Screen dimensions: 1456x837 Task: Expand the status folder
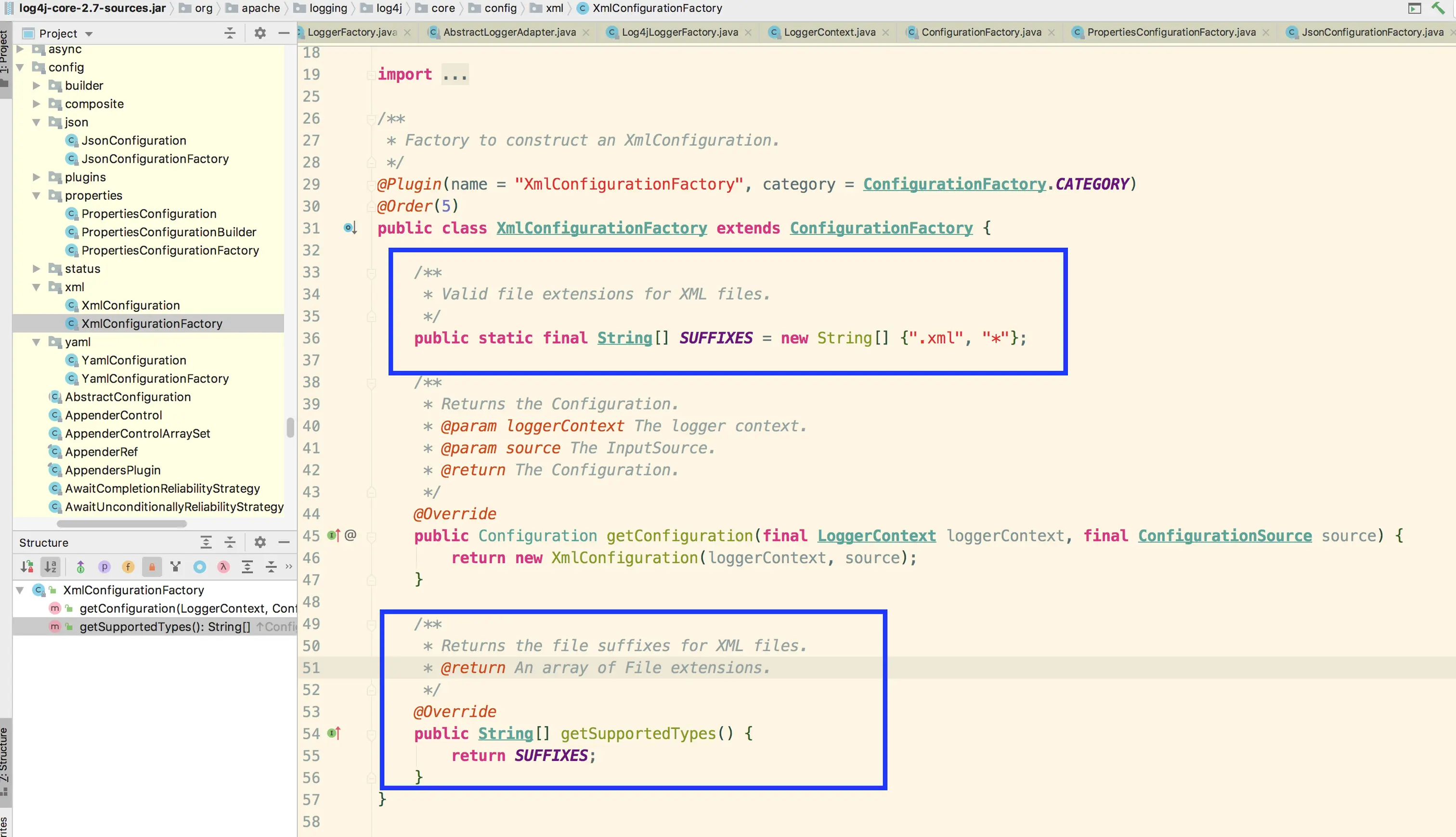click(36, 269)
